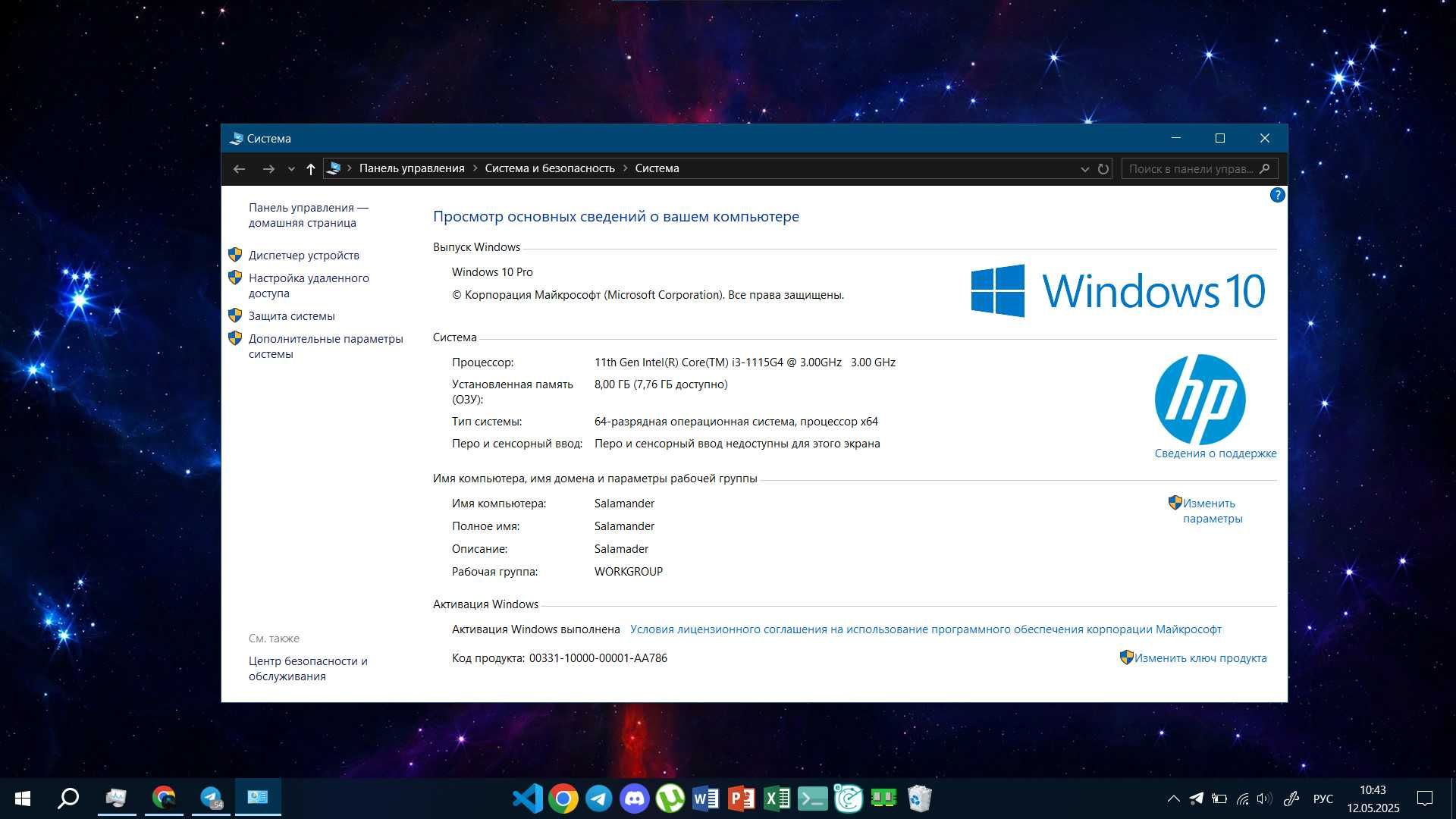Show hidden system tray icons
Viewport: 1456px width, 819px height.
1173,799
